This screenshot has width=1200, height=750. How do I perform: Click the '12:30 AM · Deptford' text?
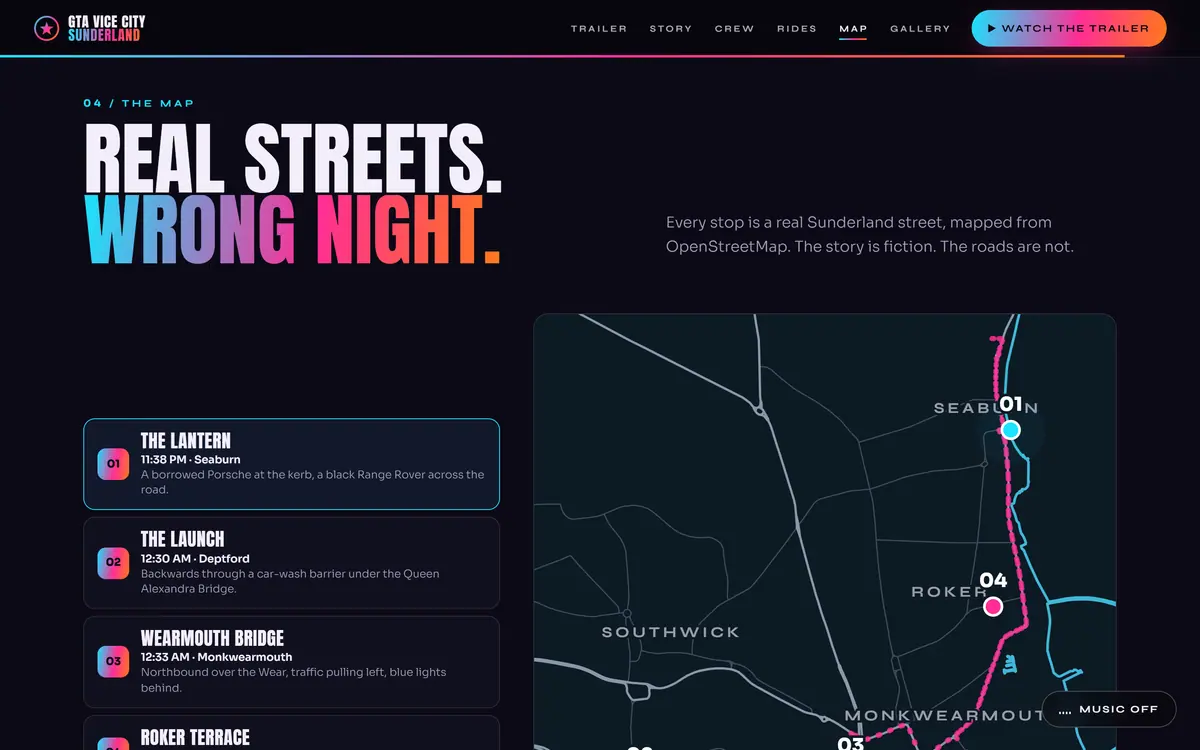[x=195, y=559]
